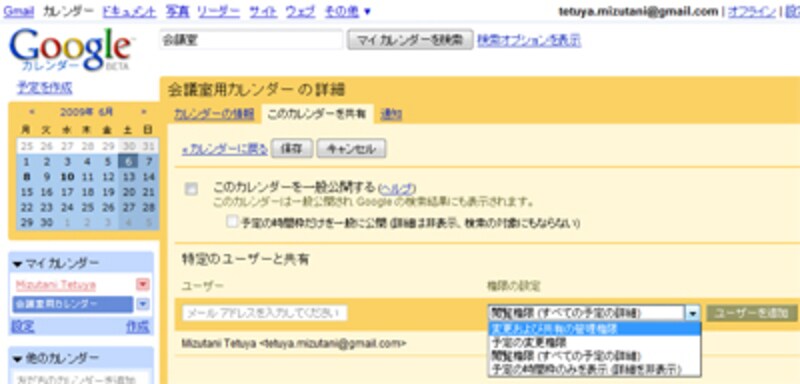800x384 pixels.
Task: Click the permission dropdown arrow
Action: 692,313
